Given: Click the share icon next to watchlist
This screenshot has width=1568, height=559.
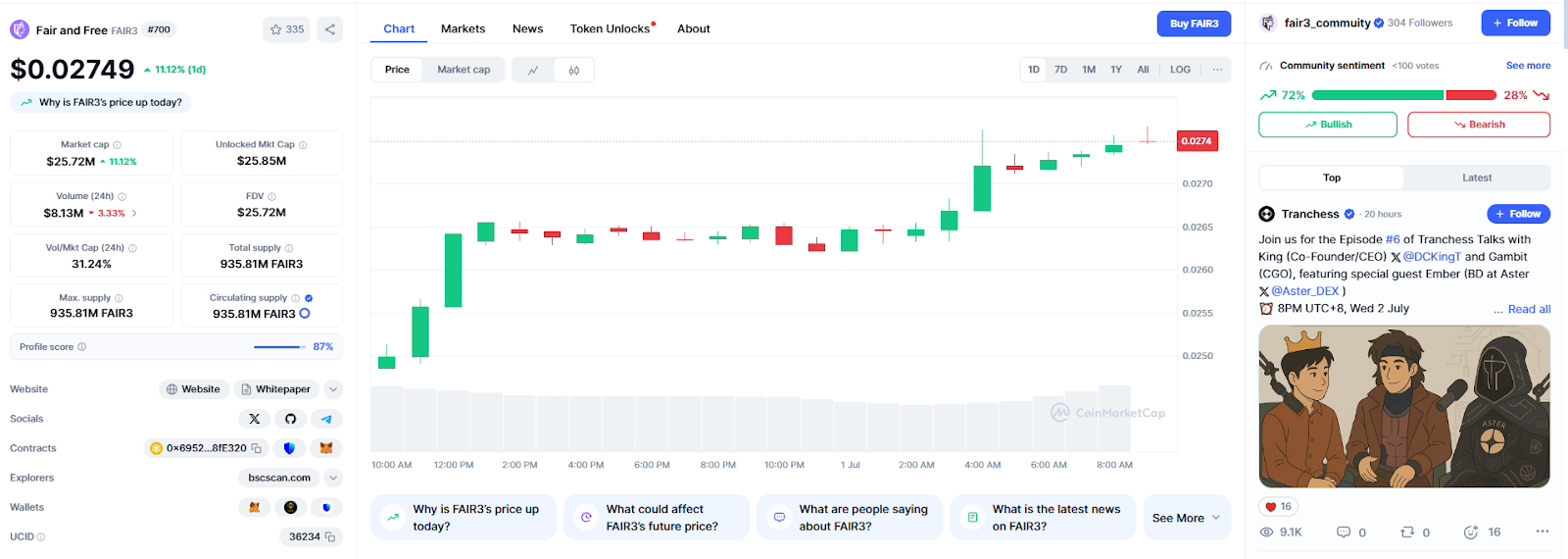Looking at the screenshot, I should pos(330,29).
